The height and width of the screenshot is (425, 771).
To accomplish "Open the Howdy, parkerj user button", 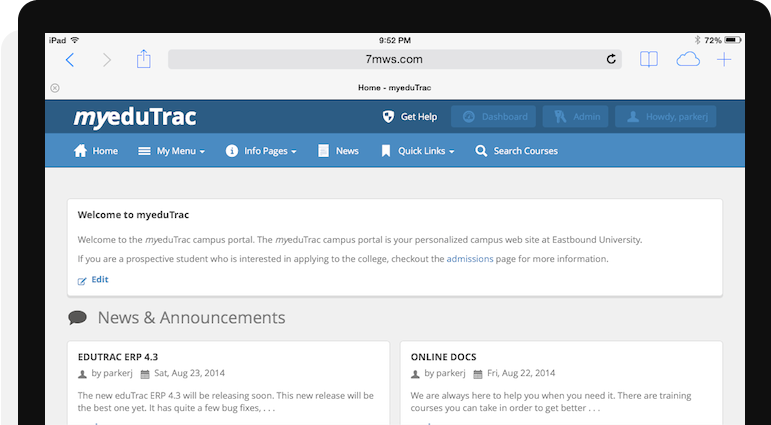I will click(665, 117).
